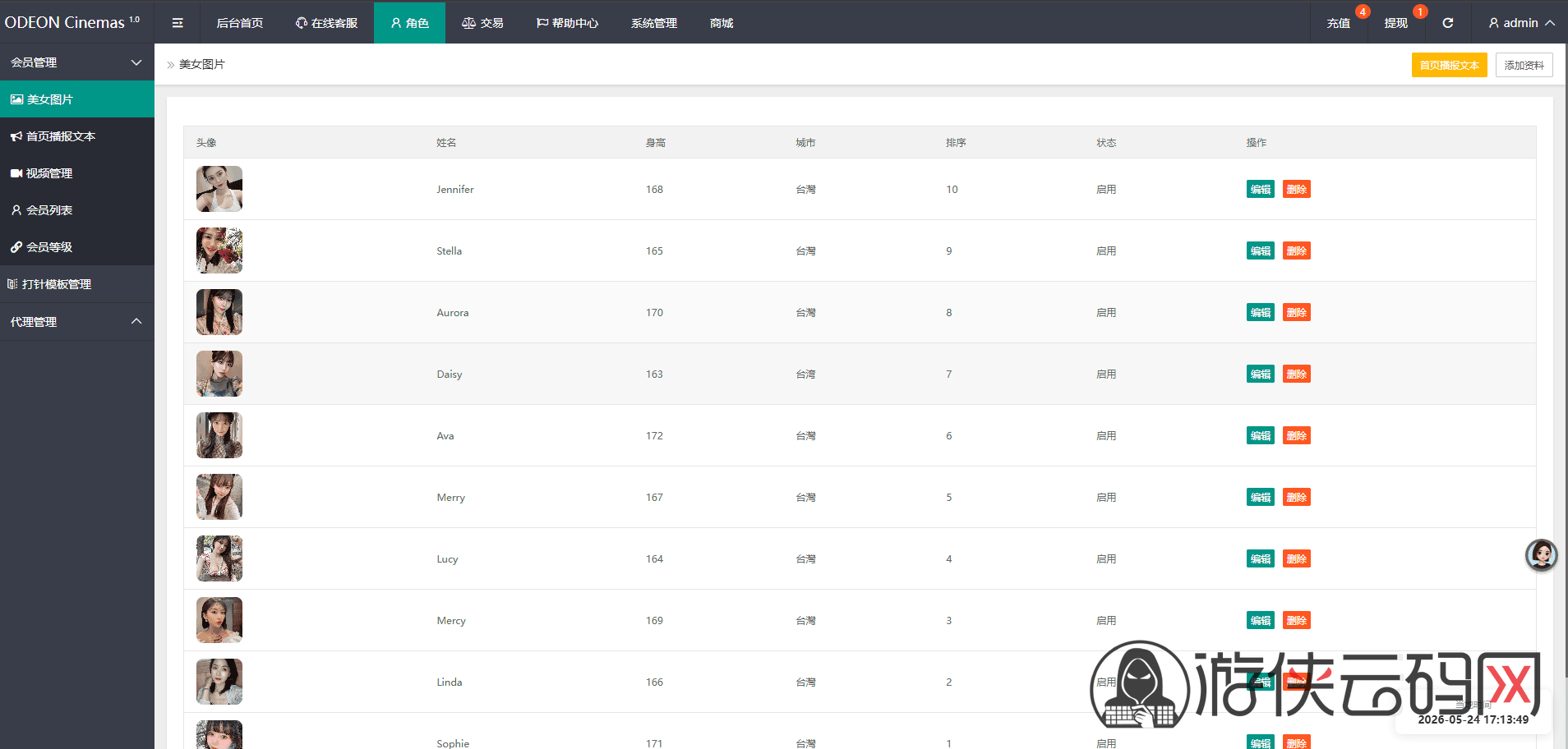Image resolution: width=1568 pixels, height=749 pixels.
Task: Edit the Jennifer row
Action: [x=1261, y=190]
